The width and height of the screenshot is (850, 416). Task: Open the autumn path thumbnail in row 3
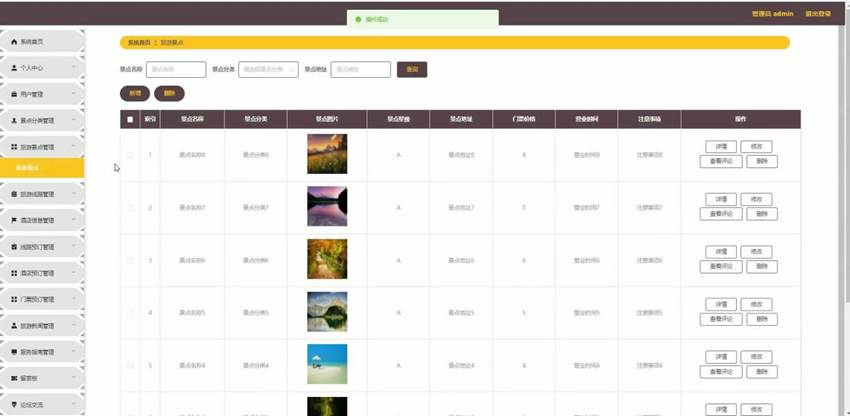(x=327, y=259)
